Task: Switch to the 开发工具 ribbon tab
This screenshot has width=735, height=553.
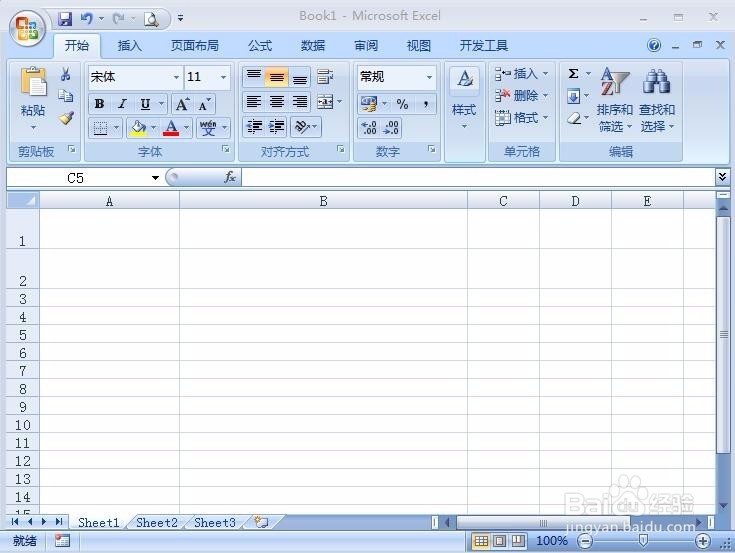Action: (484, 45)
